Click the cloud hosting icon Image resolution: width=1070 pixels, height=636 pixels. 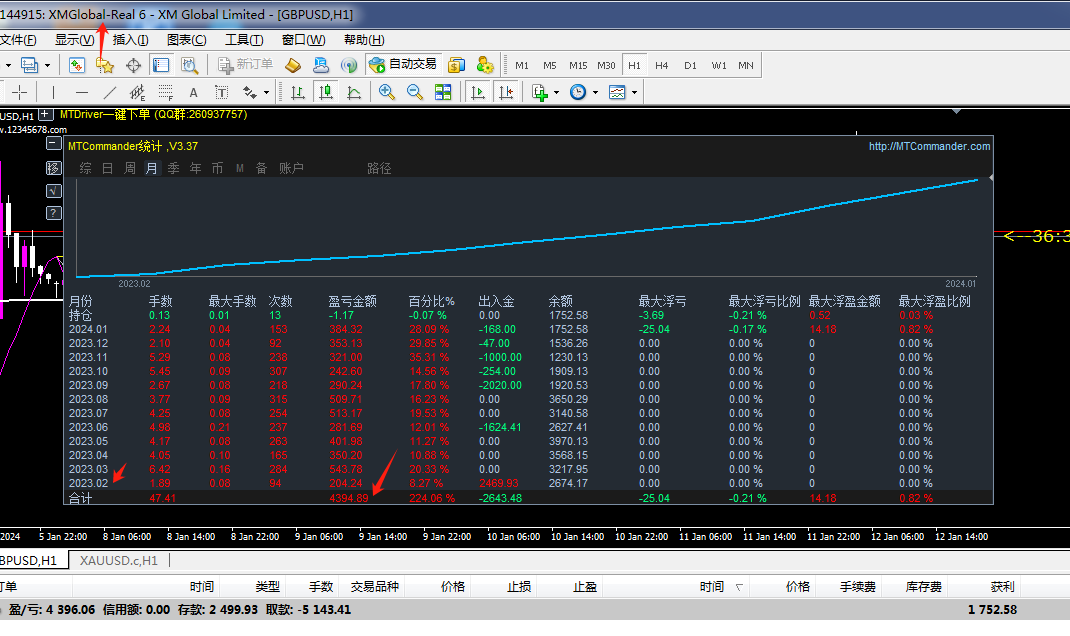[x=321, y=65]
